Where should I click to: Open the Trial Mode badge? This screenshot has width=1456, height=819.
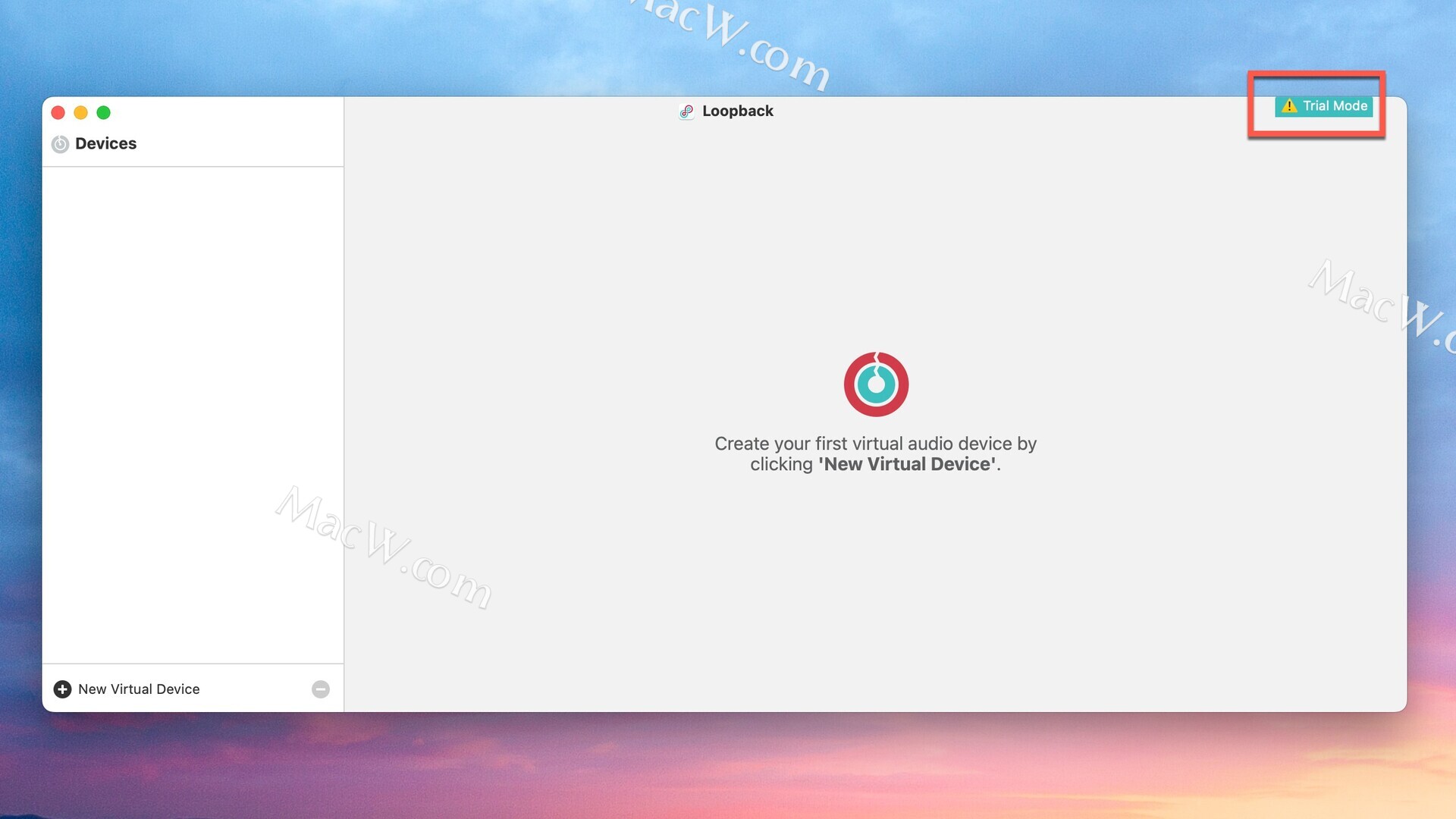click(x=1323, y=106)
